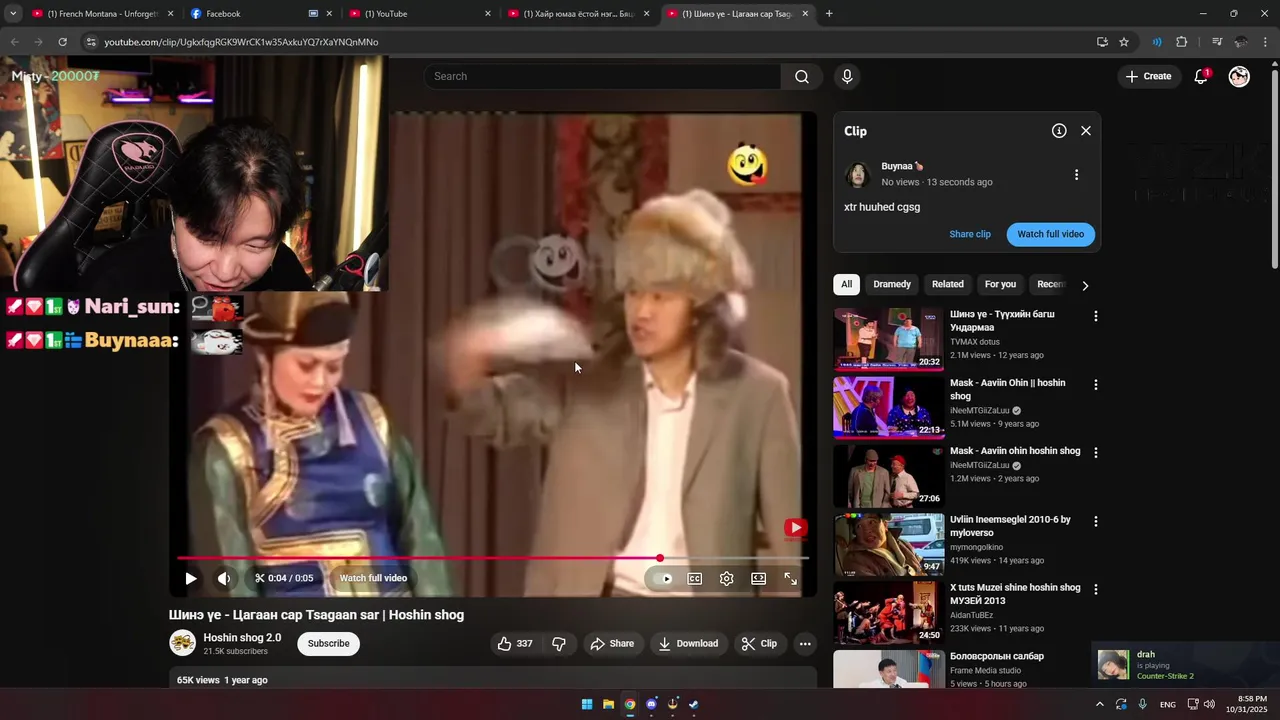
Task: Open YouTube notifications bell
Action: pyautogui.click(x=1201, y=76)
